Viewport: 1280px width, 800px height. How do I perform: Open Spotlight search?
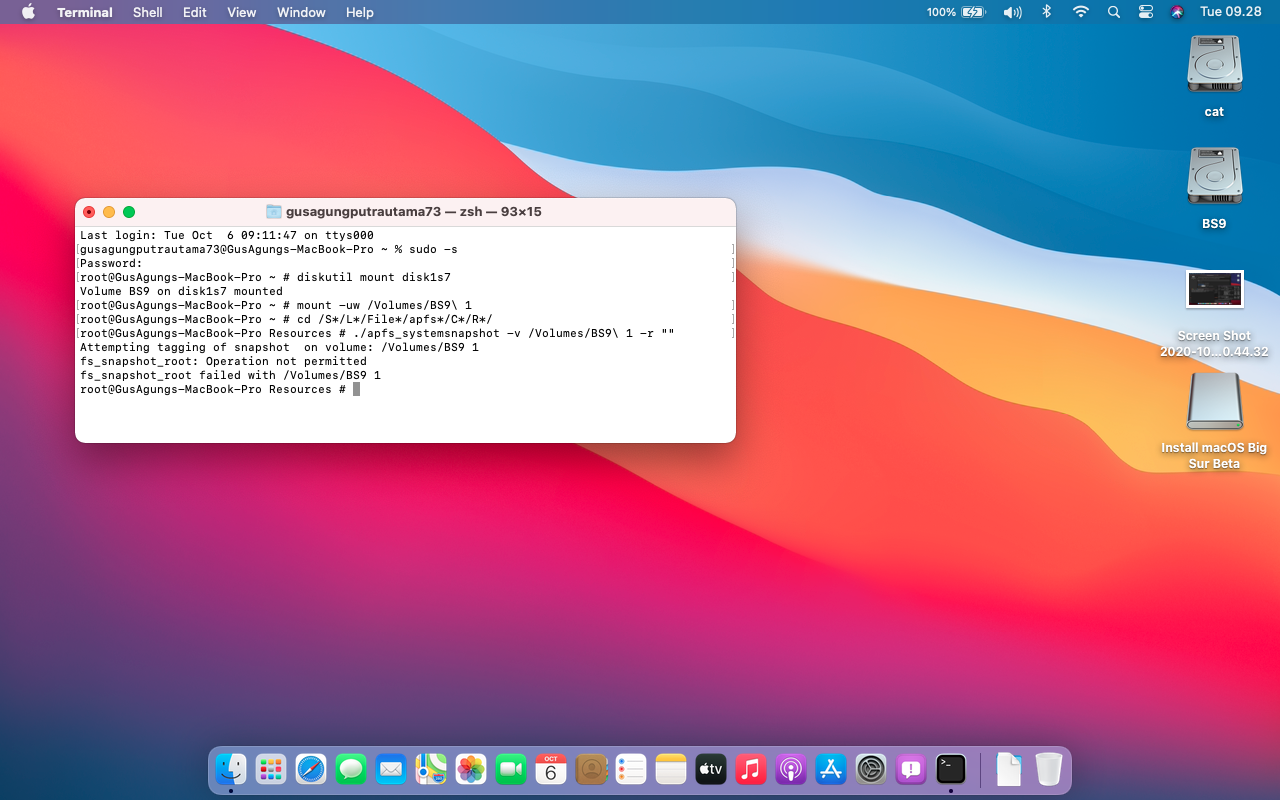tap(1114, 12)
